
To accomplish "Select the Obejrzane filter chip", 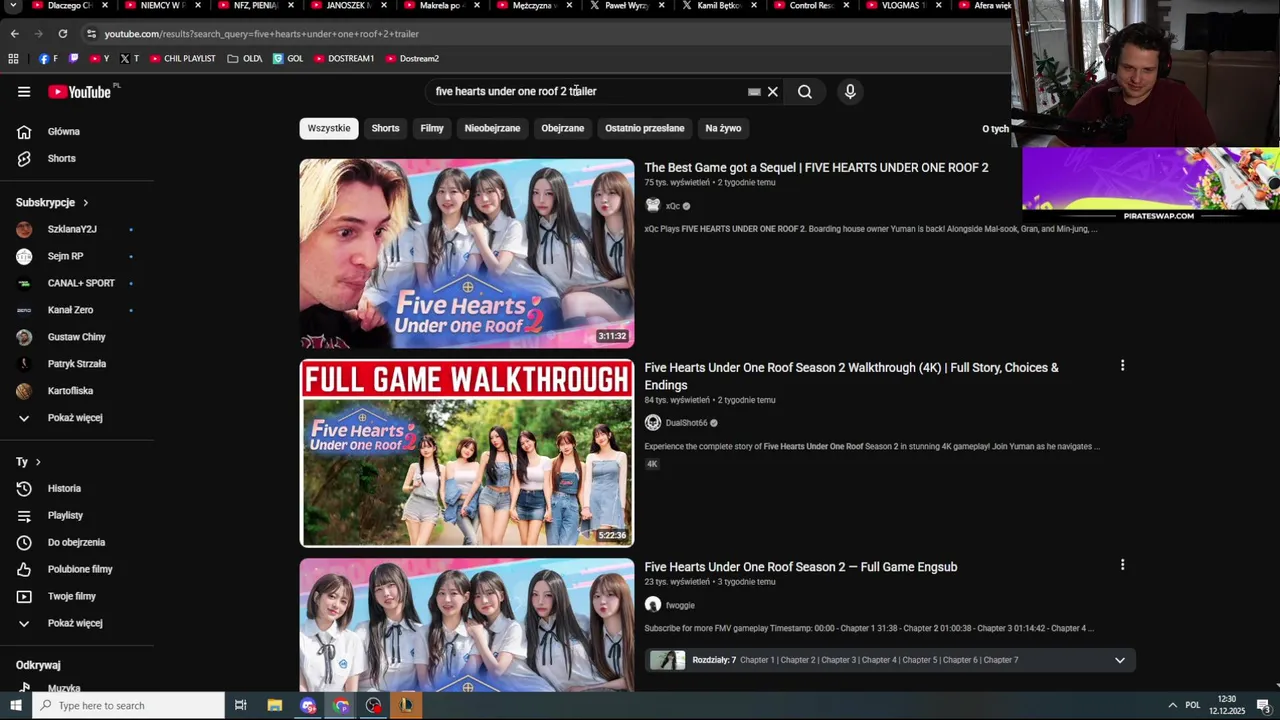I will point(563,129).
